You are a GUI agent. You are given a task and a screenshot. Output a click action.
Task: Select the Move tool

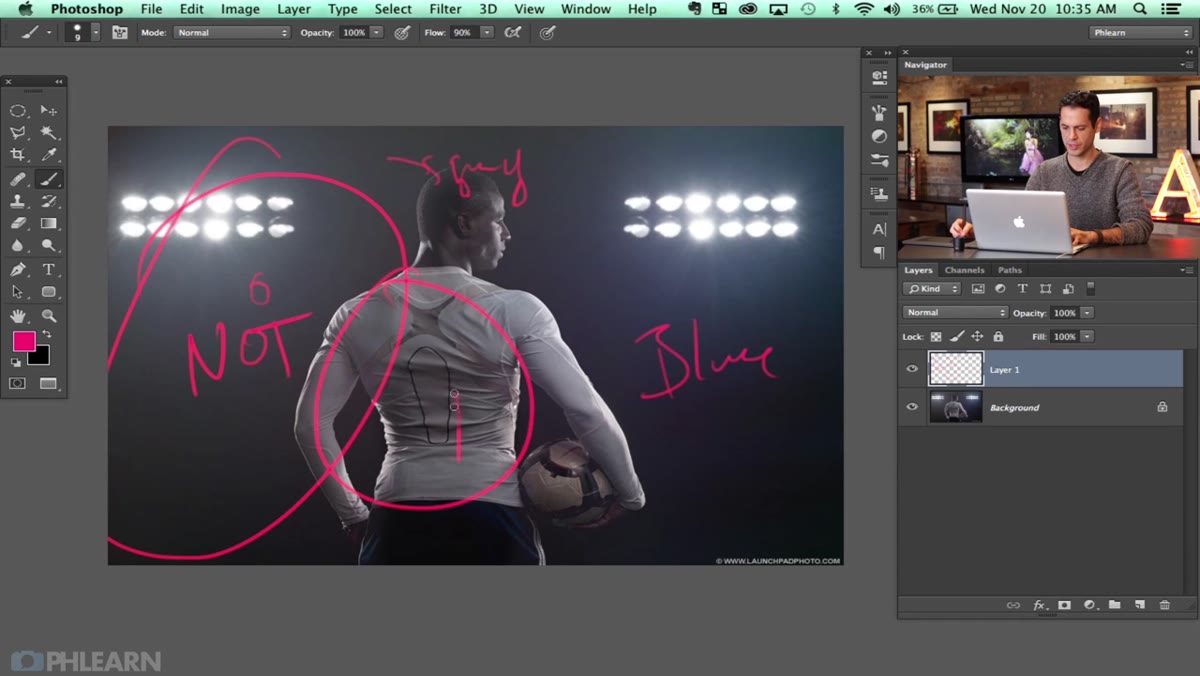point(48,111)
